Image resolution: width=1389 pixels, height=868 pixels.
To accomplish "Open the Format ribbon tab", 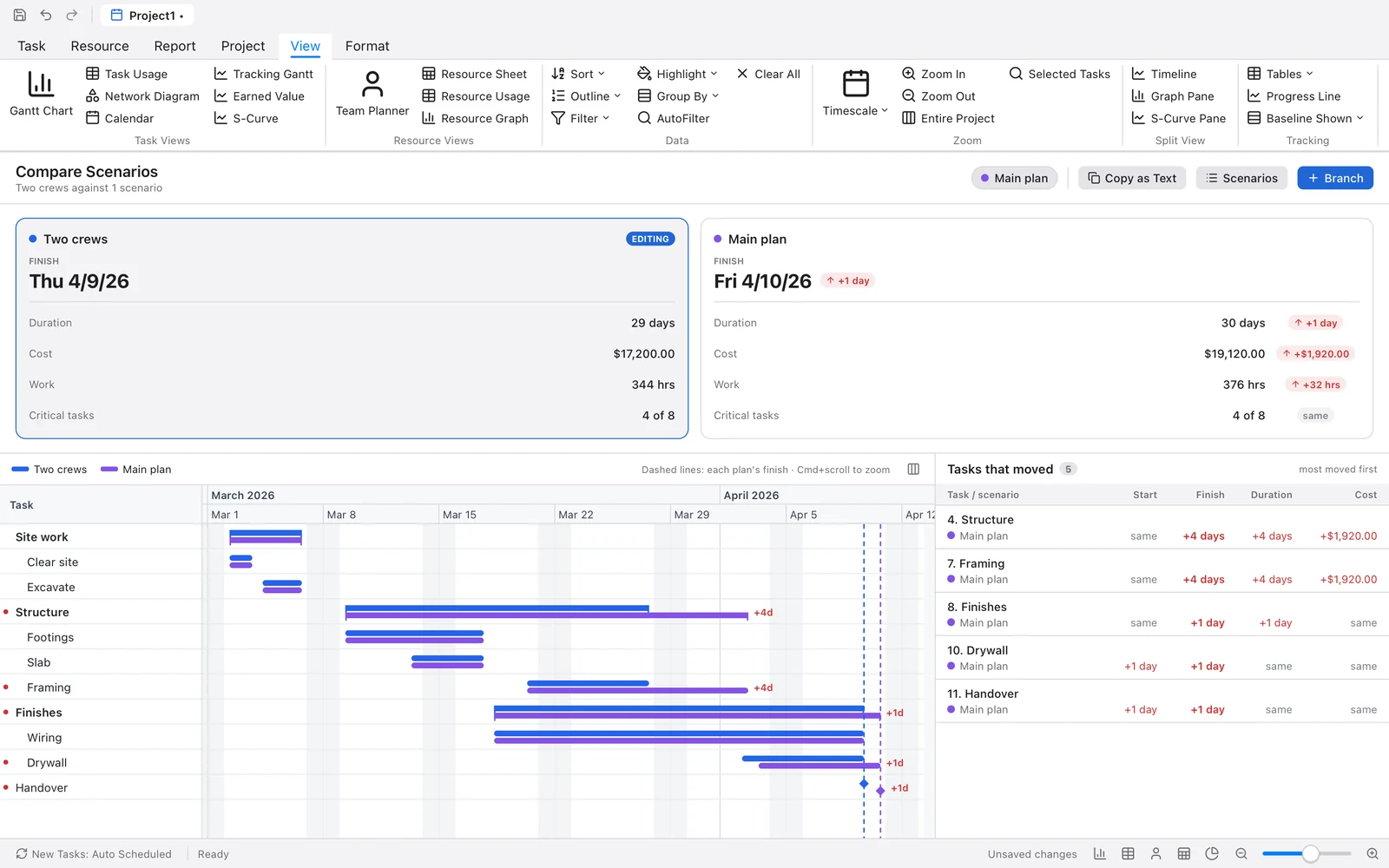I will pyautogui.click(x=367, y=46).
